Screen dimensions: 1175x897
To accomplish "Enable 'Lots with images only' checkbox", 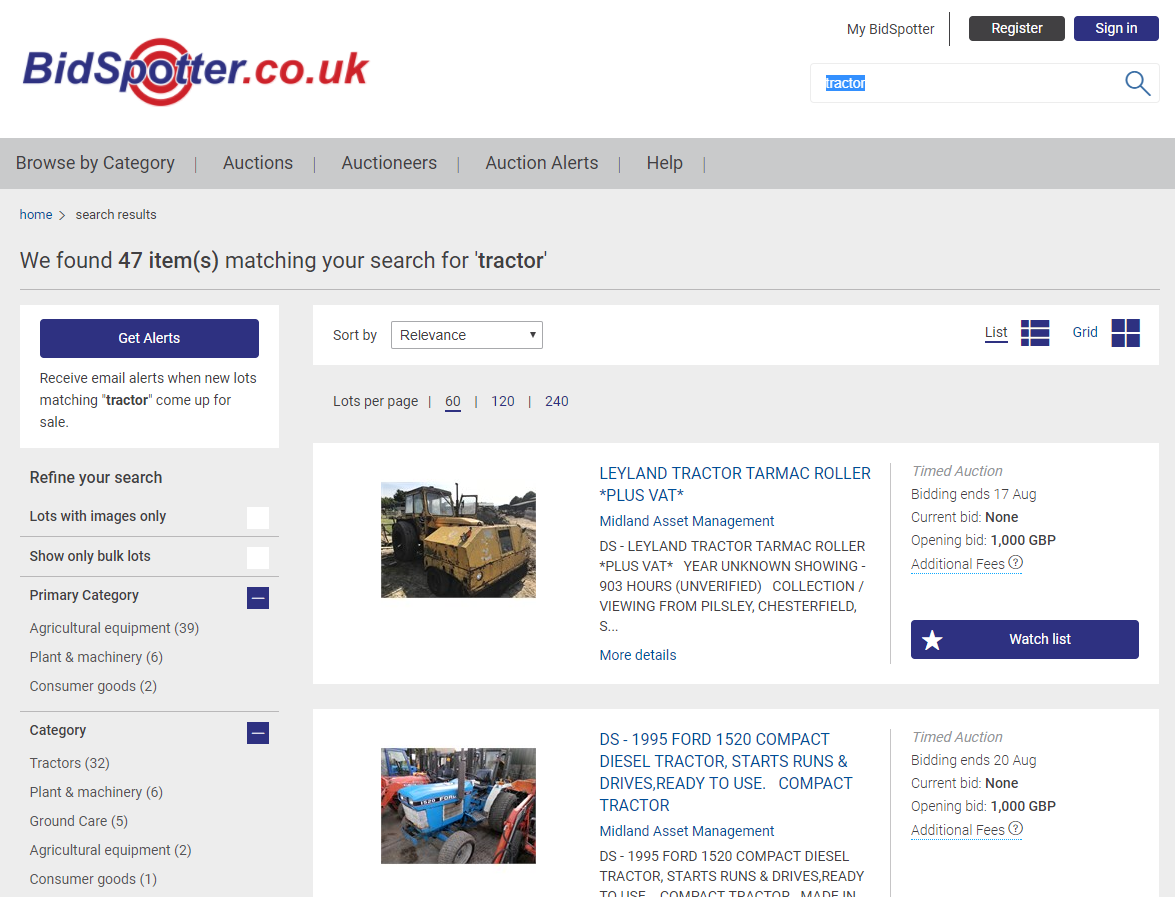I will 258,517.
